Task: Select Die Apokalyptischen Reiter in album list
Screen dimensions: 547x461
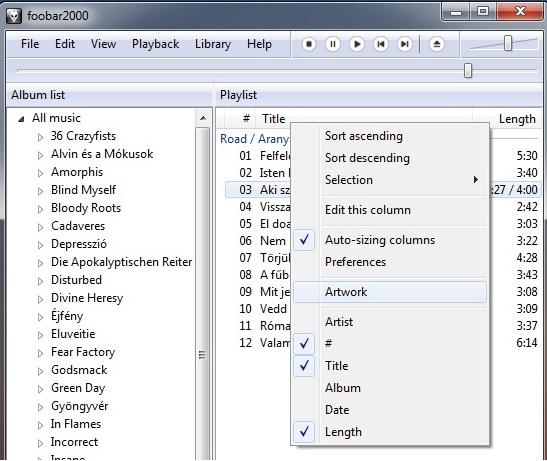Action: (121, 262)
